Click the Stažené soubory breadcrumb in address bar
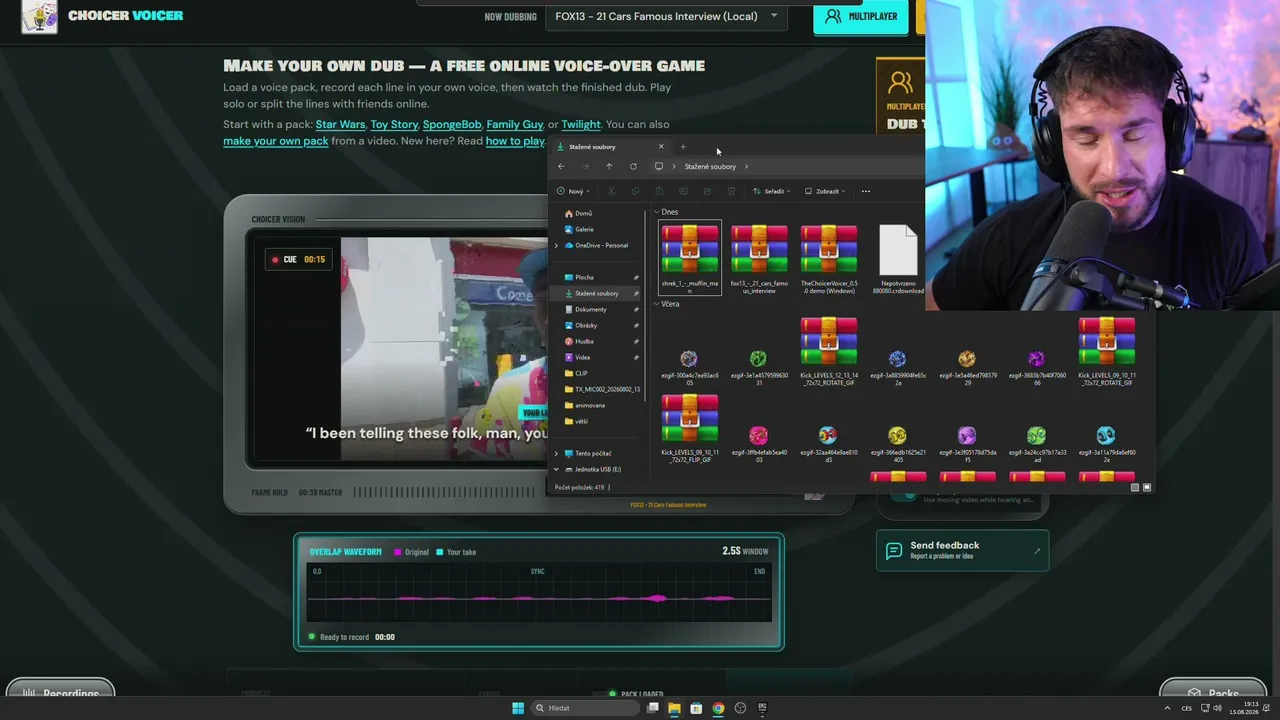 point(710,166)
